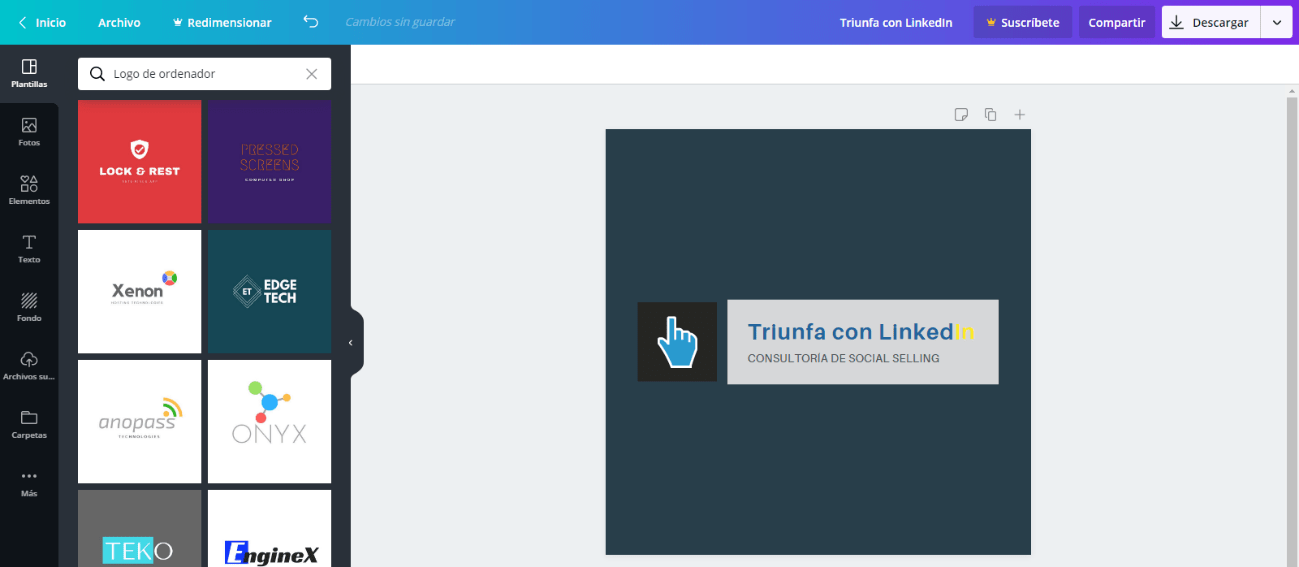The image size is (1299, 567).
Task: Open the Fotos panel in sidebar
Action: point(29,132)
